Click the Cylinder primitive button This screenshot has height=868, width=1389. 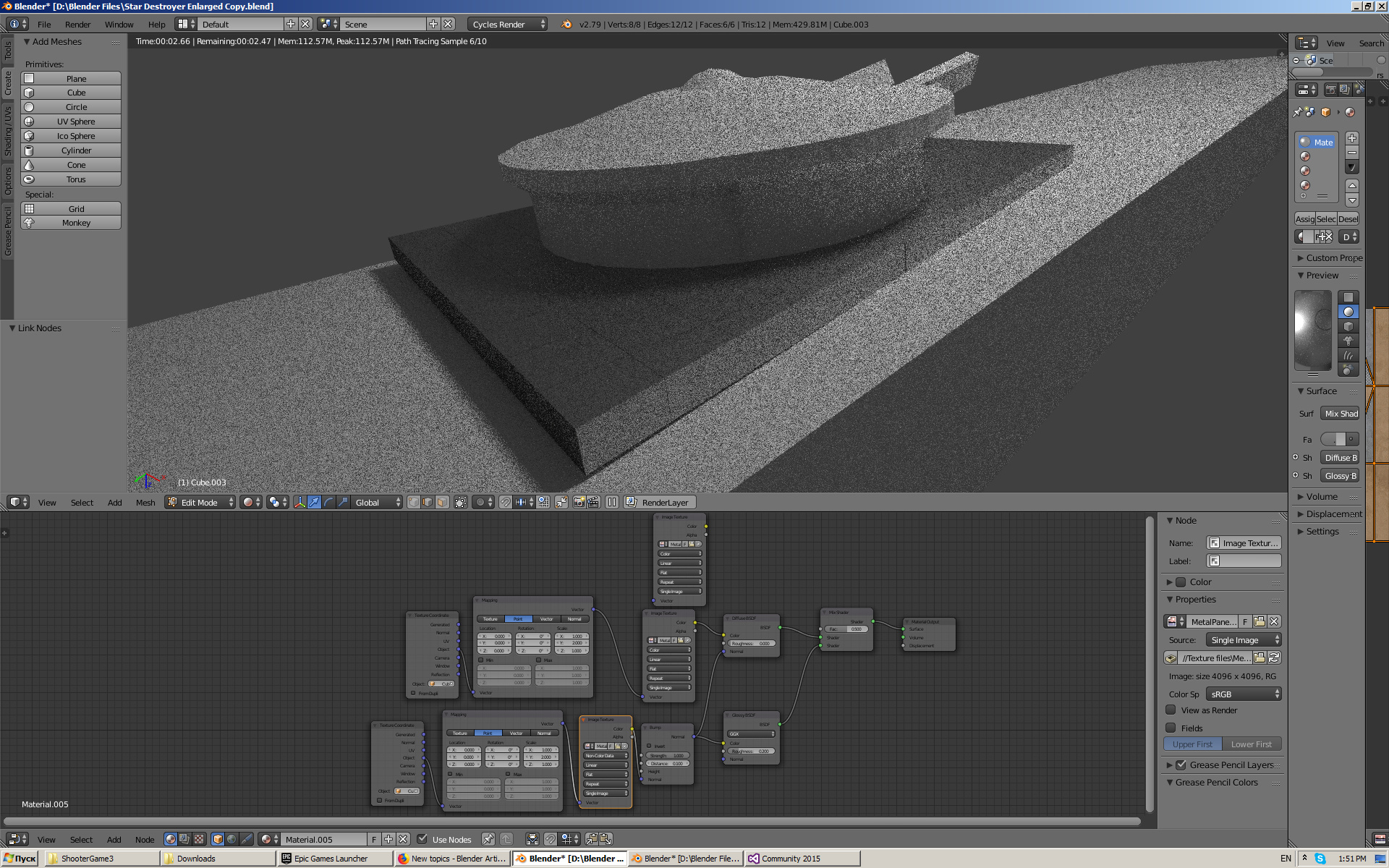71,150
